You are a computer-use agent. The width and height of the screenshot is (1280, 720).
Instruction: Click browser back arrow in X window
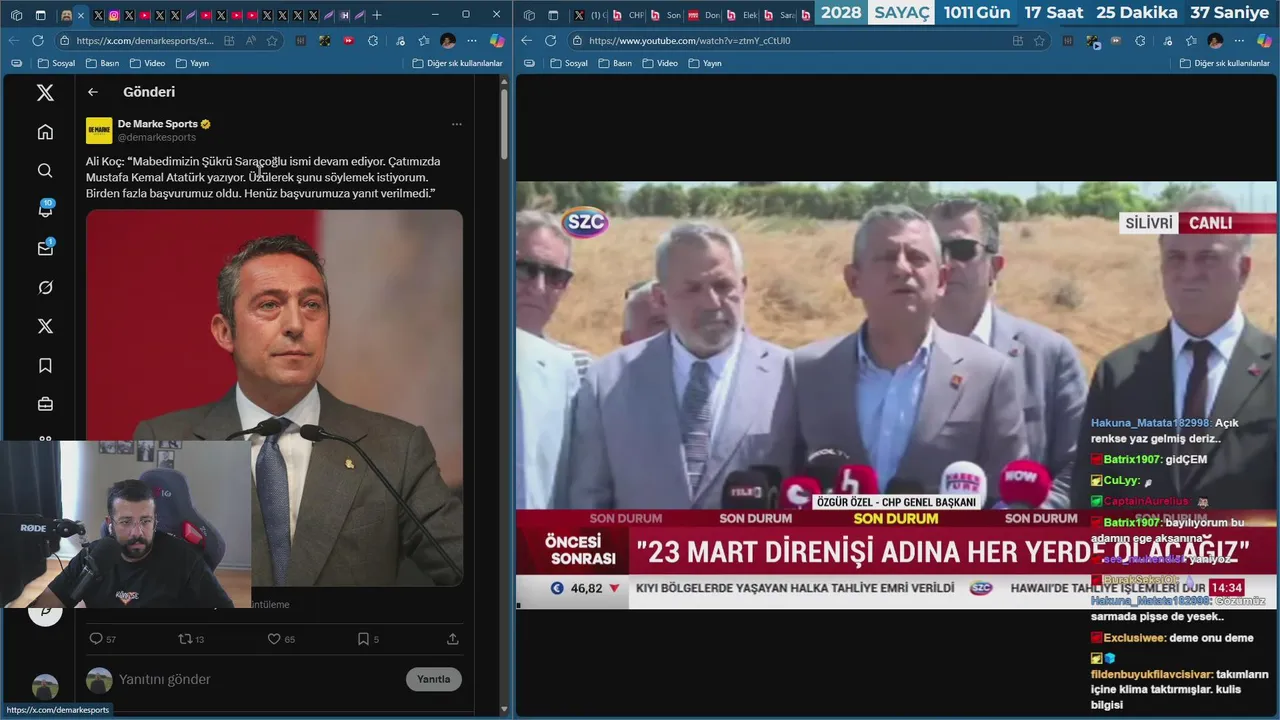click(x=13, y=41)
